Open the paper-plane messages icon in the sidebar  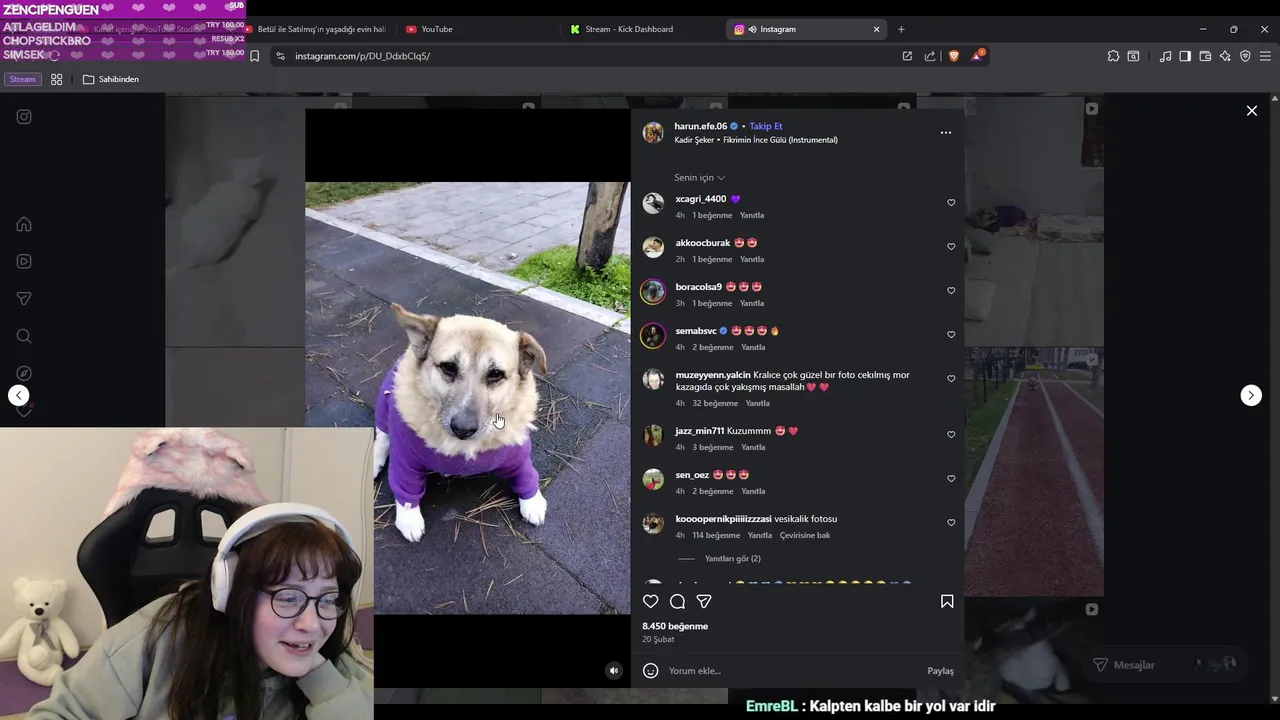(x=24, y=298)
